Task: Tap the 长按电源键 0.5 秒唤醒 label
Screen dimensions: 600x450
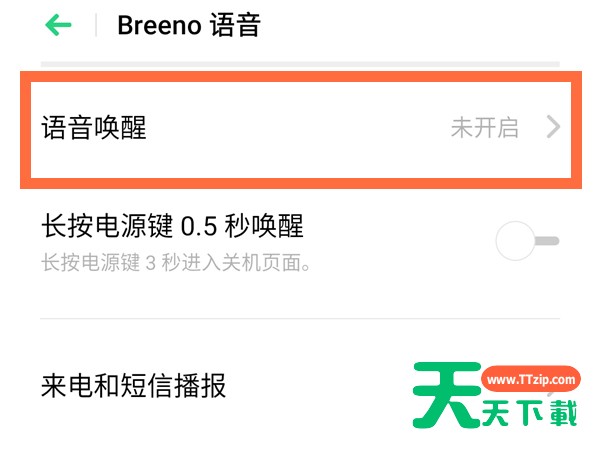Action: [x=172, y=226]
